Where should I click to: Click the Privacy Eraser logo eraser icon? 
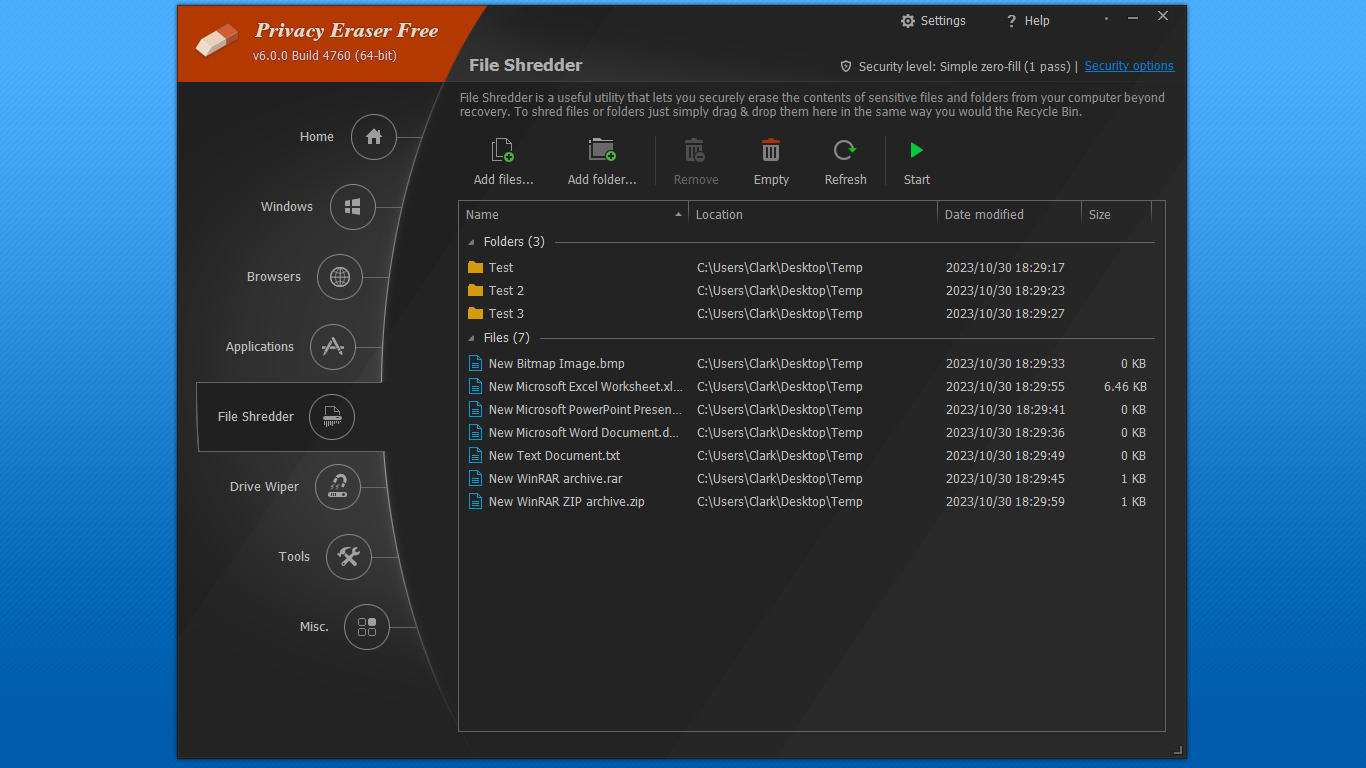tap(217, 40)
